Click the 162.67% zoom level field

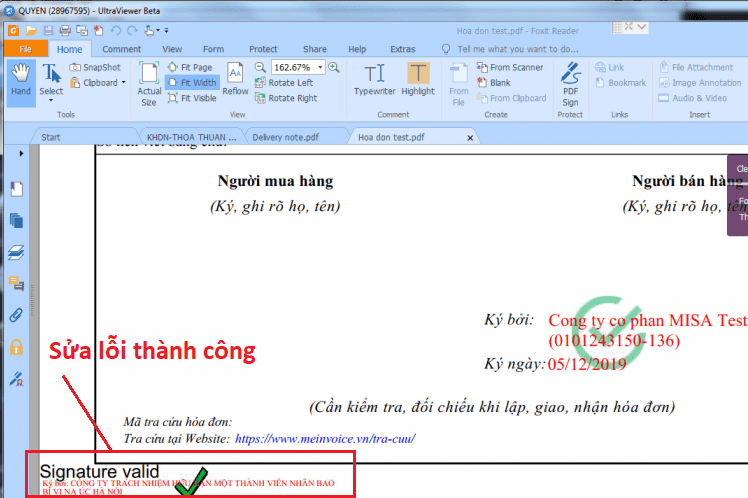pos(293,67)
